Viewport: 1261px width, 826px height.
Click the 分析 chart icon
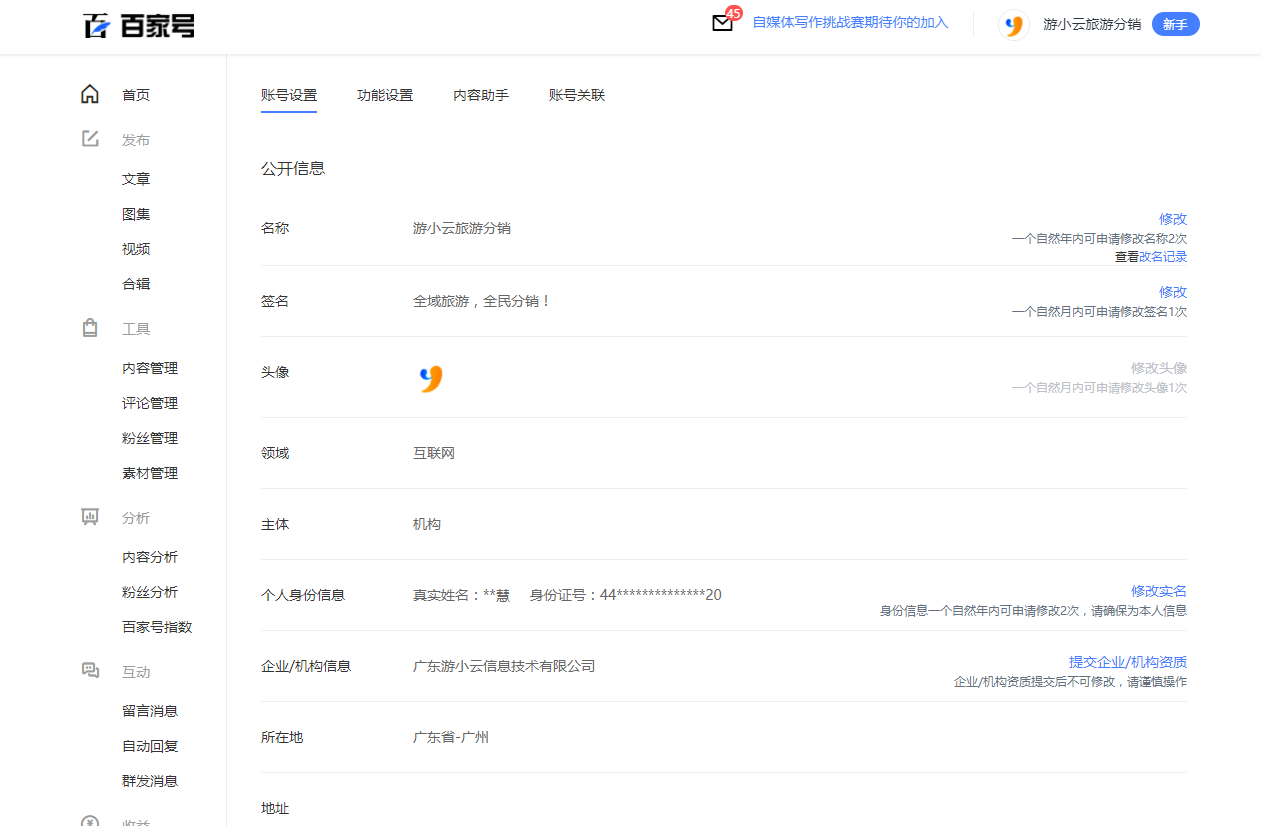point(90,517)
